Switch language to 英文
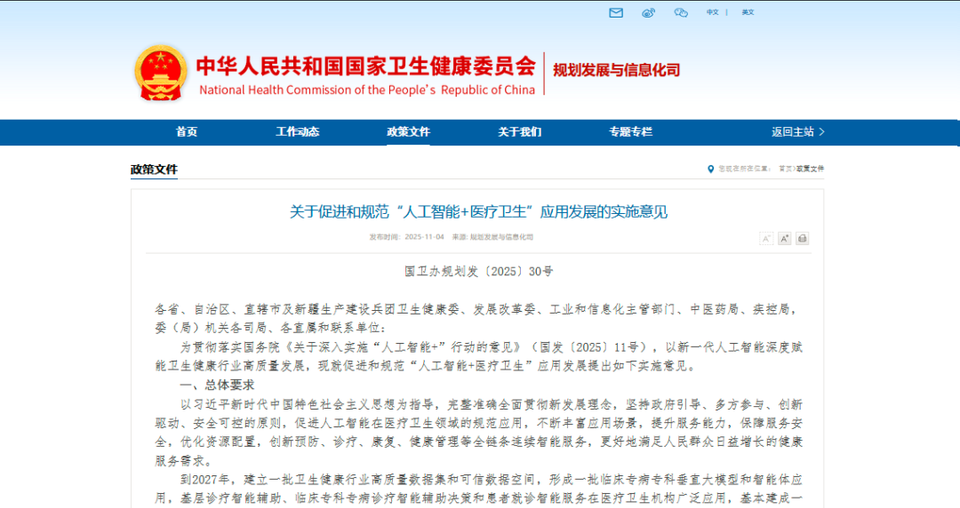This screenshot has height=508, width=960. tap(748, 12)
